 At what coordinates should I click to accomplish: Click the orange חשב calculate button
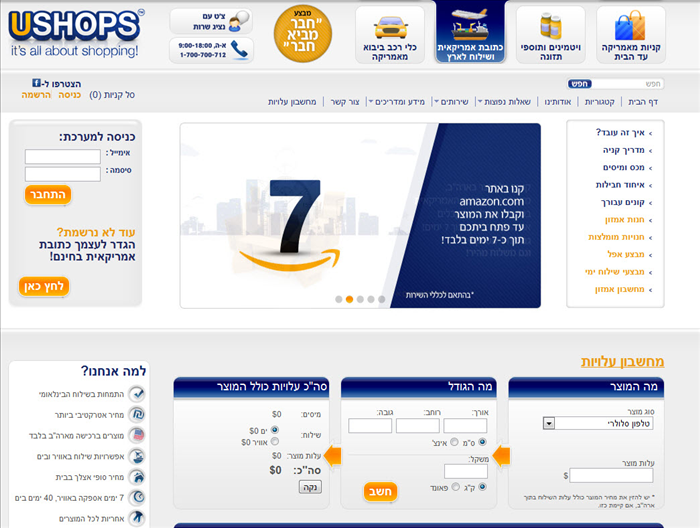coord(380,492)
